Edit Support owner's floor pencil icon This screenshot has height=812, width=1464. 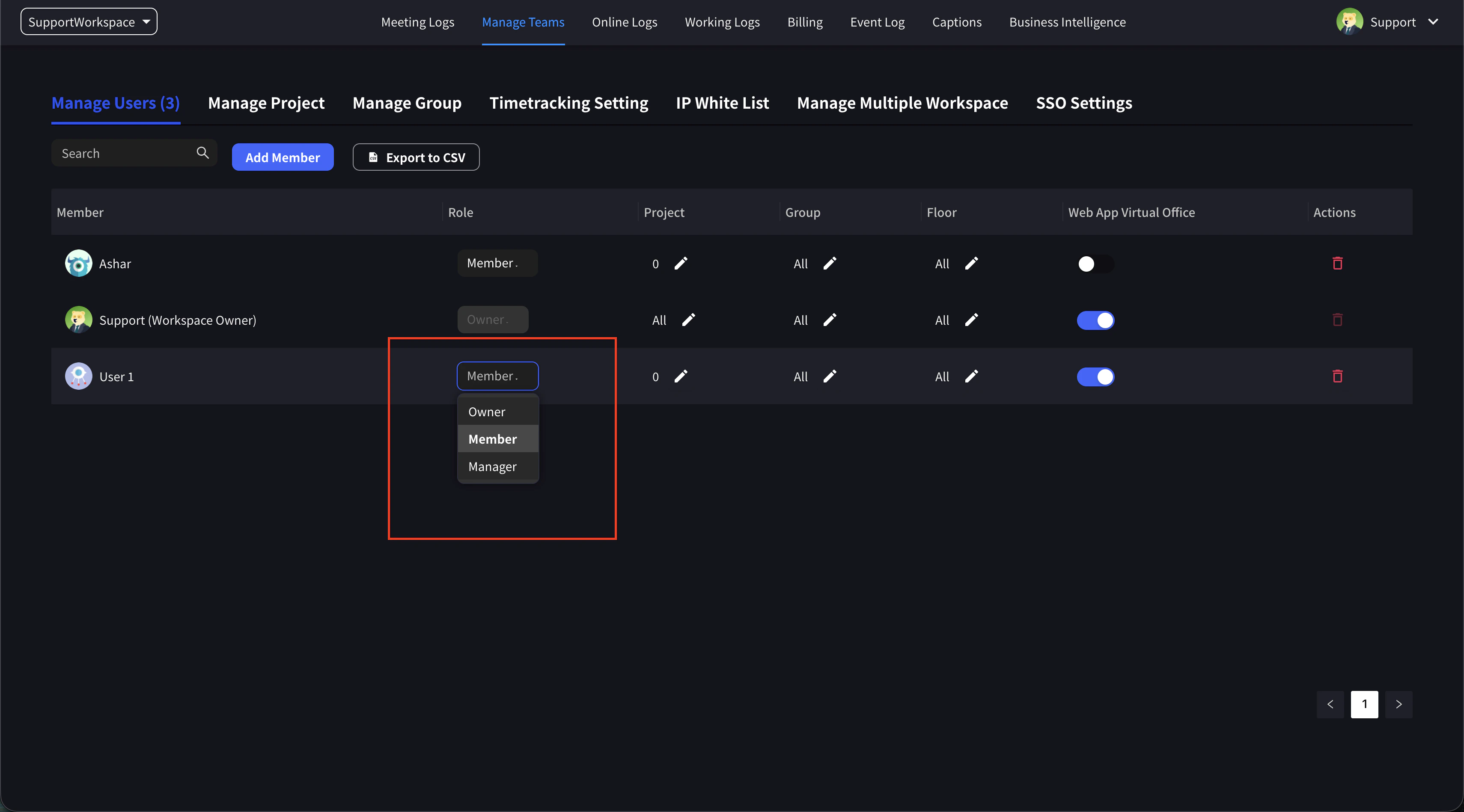point(971,320)
